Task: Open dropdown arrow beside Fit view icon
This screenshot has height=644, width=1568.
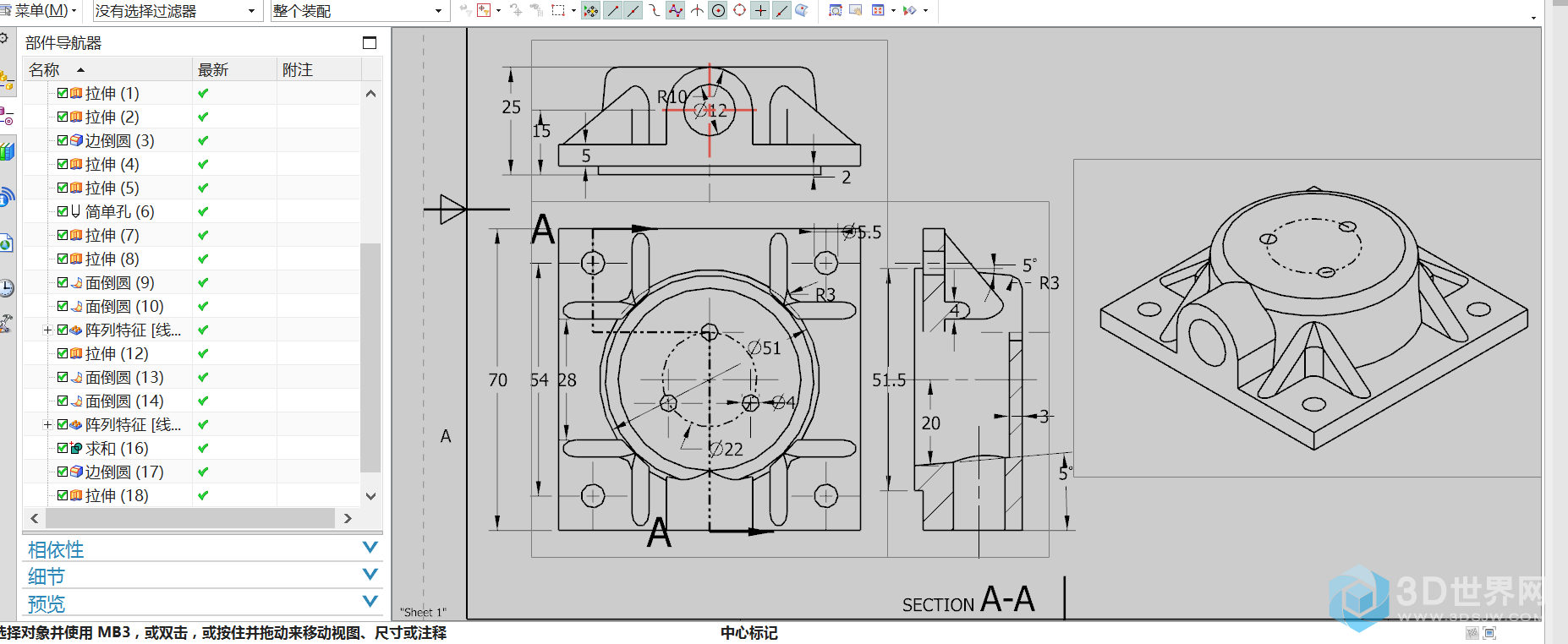Action: point(893,11)
